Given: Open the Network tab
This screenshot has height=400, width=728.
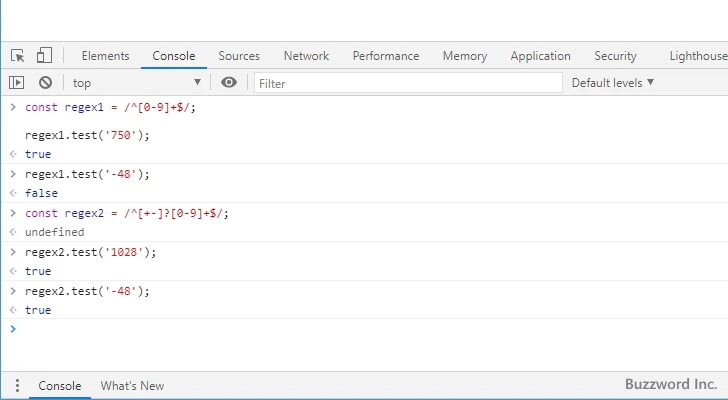Looking at the screenshot, I should [306, 56].
